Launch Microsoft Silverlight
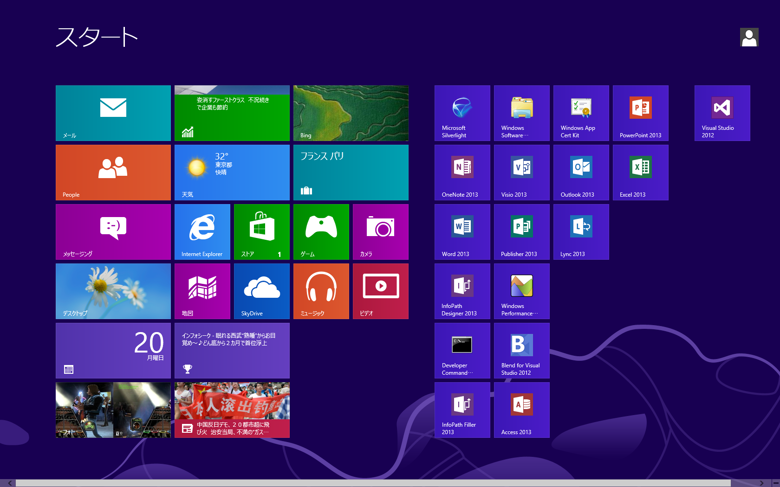 coord(462,113)
